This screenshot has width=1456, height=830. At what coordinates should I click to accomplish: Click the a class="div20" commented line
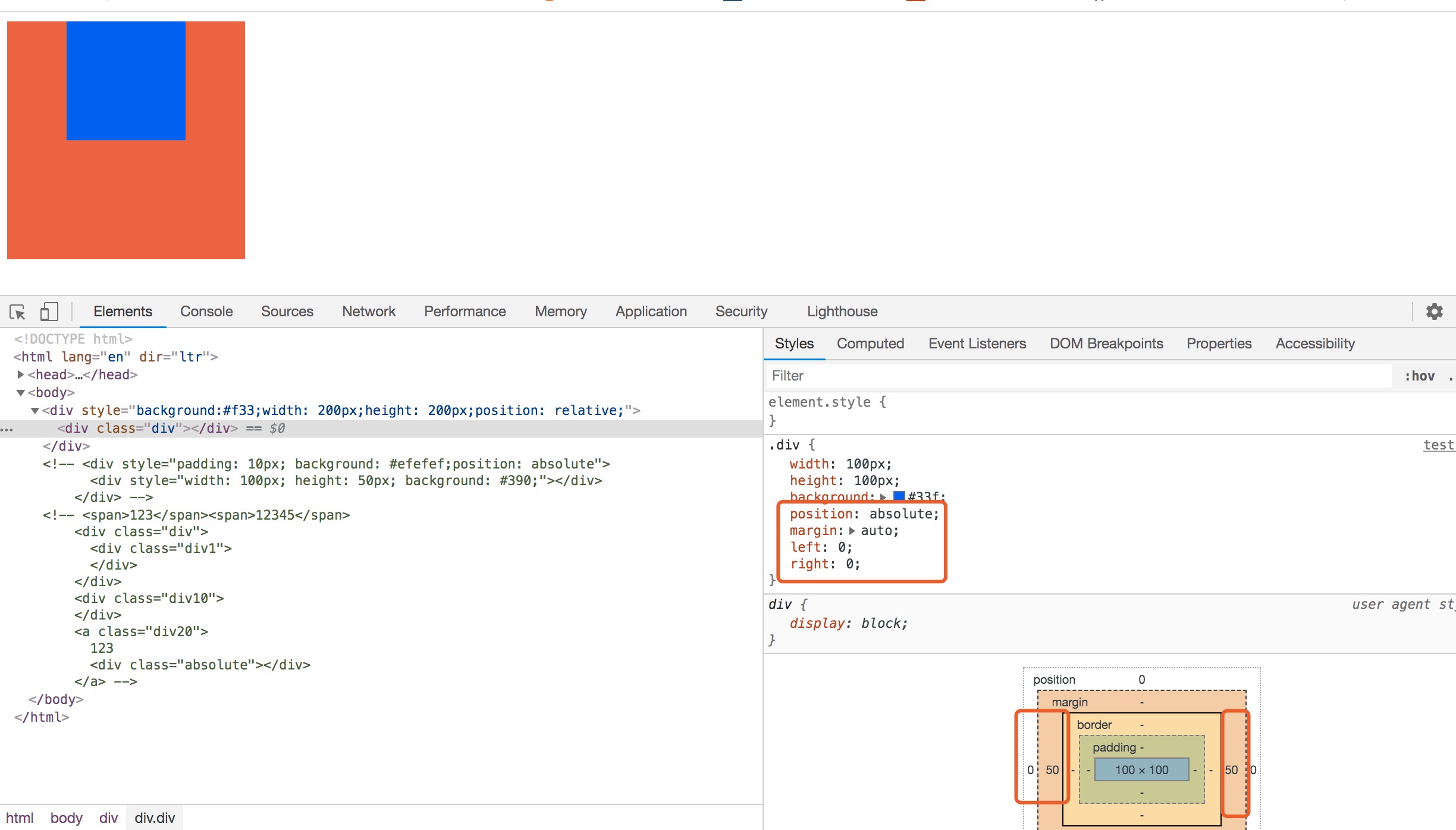tap(142, 631)
